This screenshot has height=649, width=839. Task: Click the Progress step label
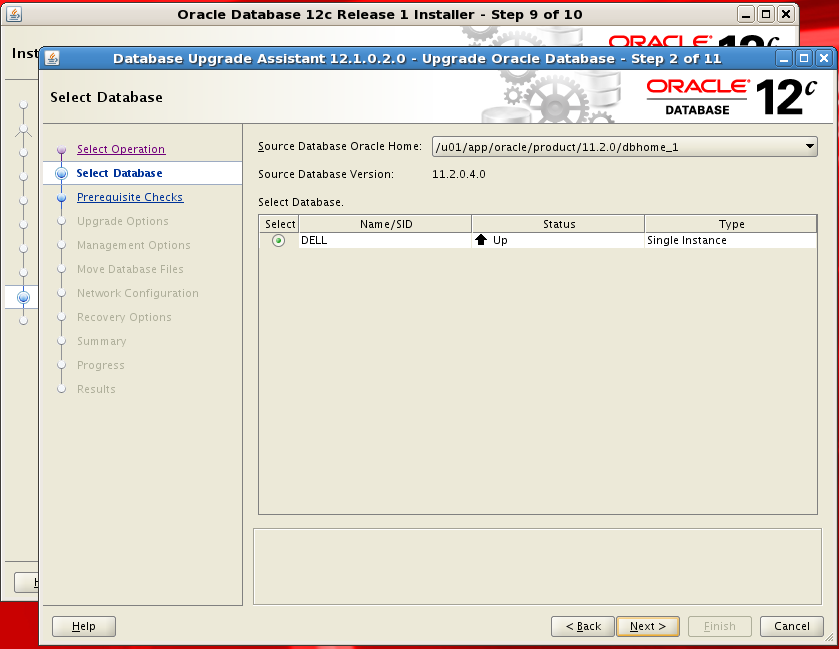[101, 365]
